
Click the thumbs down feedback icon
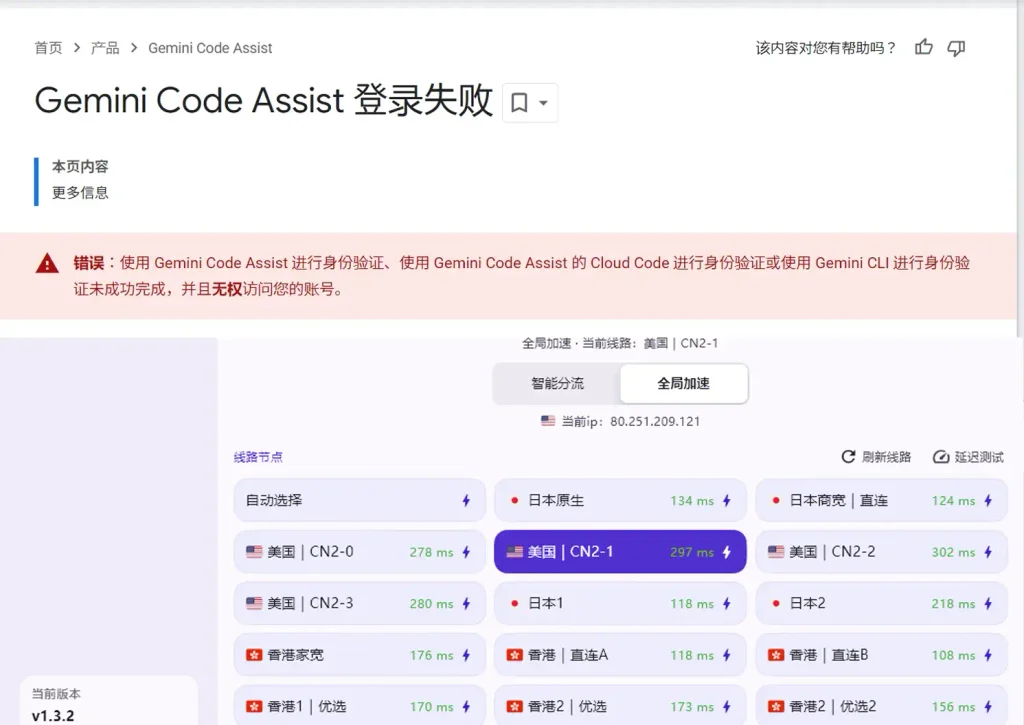click(x=956, y=48)
